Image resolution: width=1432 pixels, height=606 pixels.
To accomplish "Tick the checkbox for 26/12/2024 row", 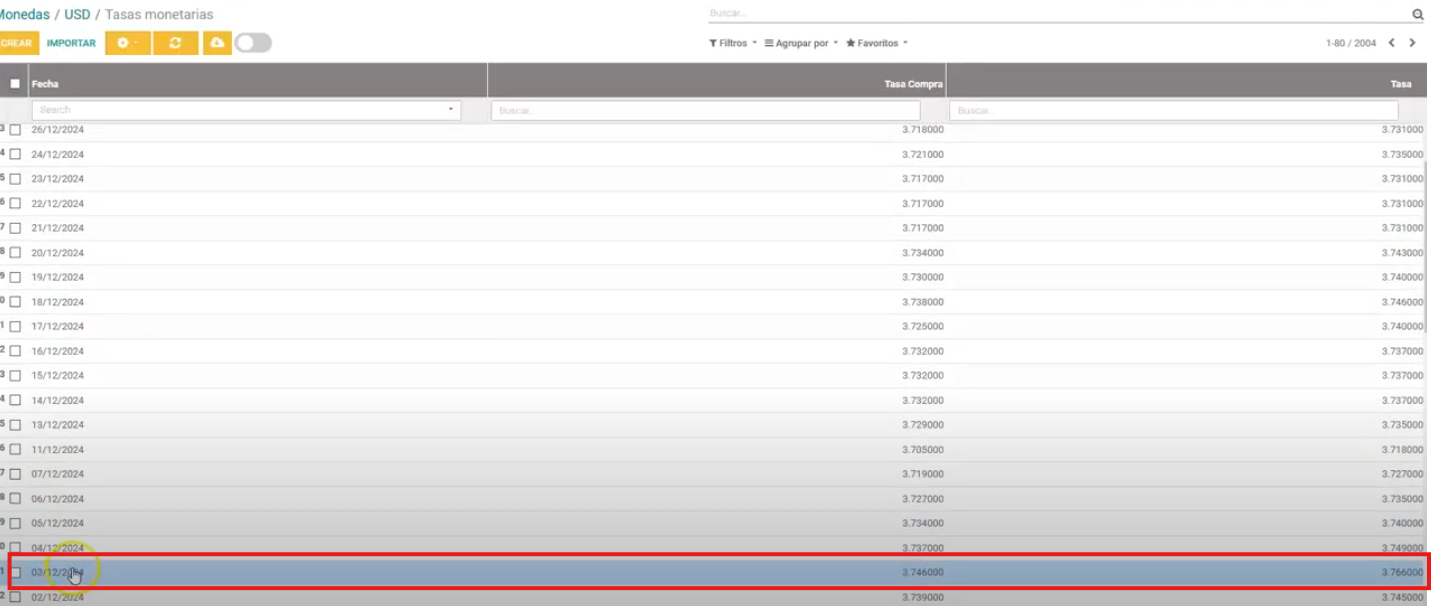I will click(x=15, y=130).
